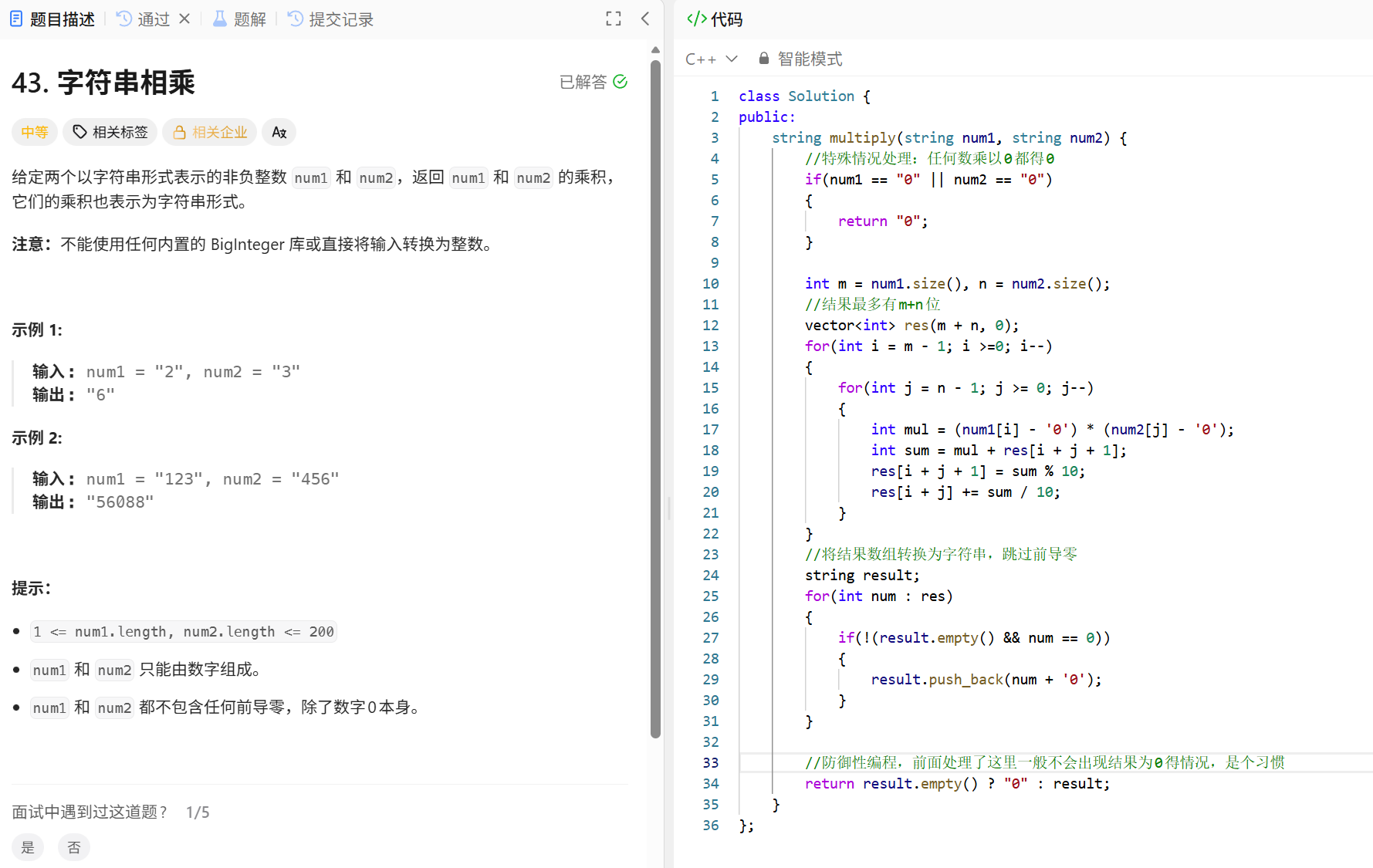Click the 题目描述 document icon
This screenshot has width=1373, height=868.
click(15, 19)
